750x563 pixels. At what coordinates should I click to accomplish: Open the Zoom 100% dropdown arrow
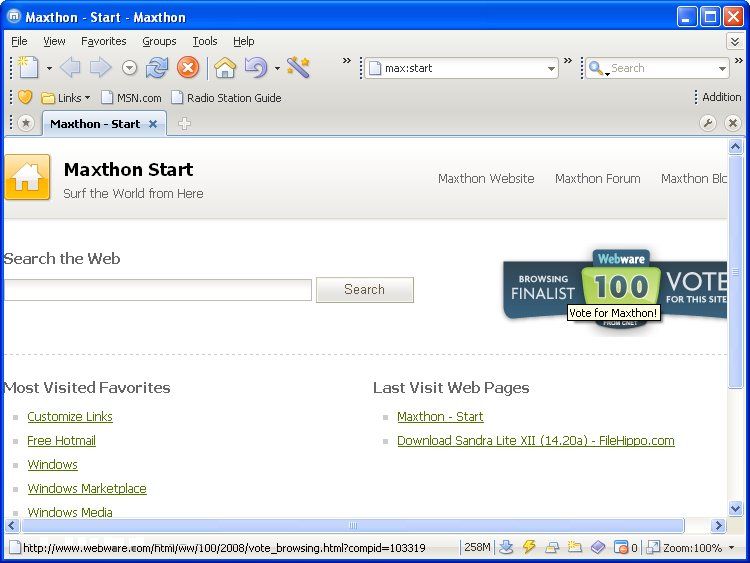[732, 548]
